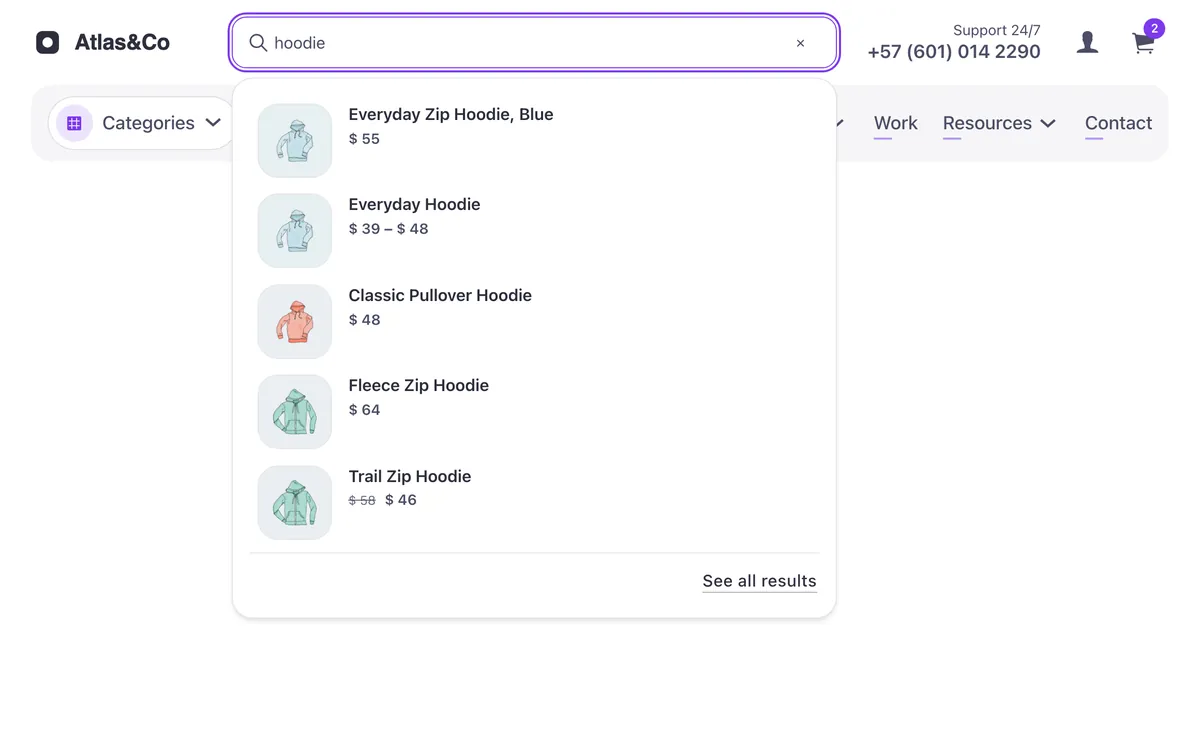The height and width of the screenshot is (750, 1200).
Task: Click the magnifier icon in search field
Action: (258, 43)
